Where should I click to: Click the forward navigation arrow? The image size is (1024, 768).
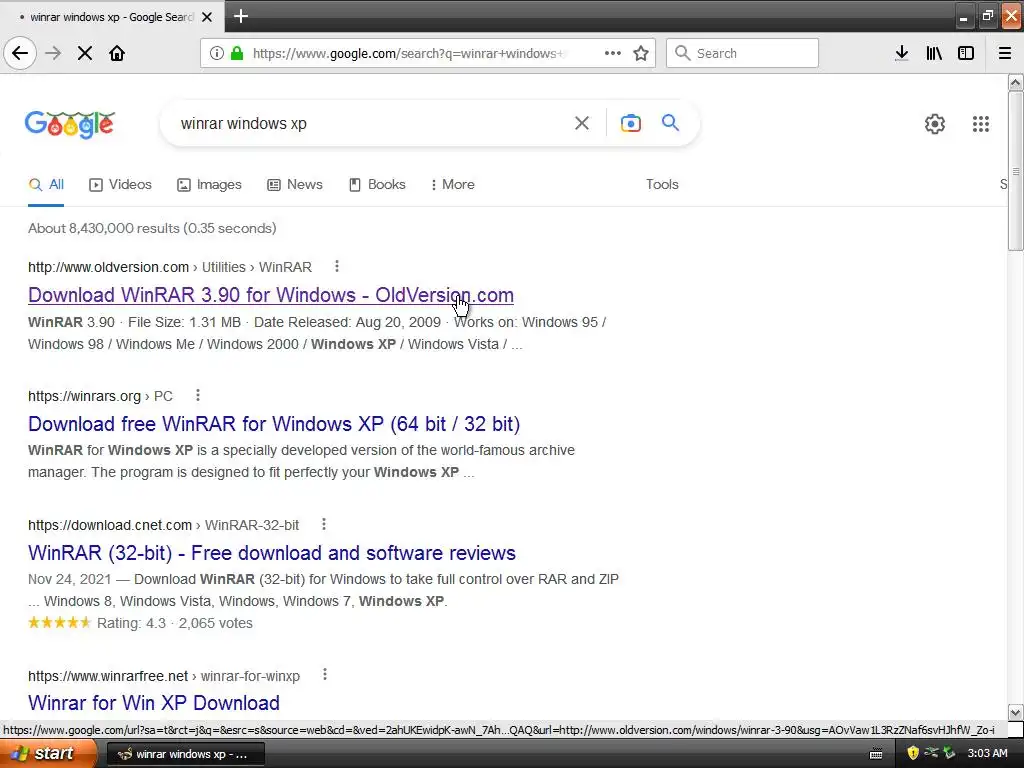[53, 53]
